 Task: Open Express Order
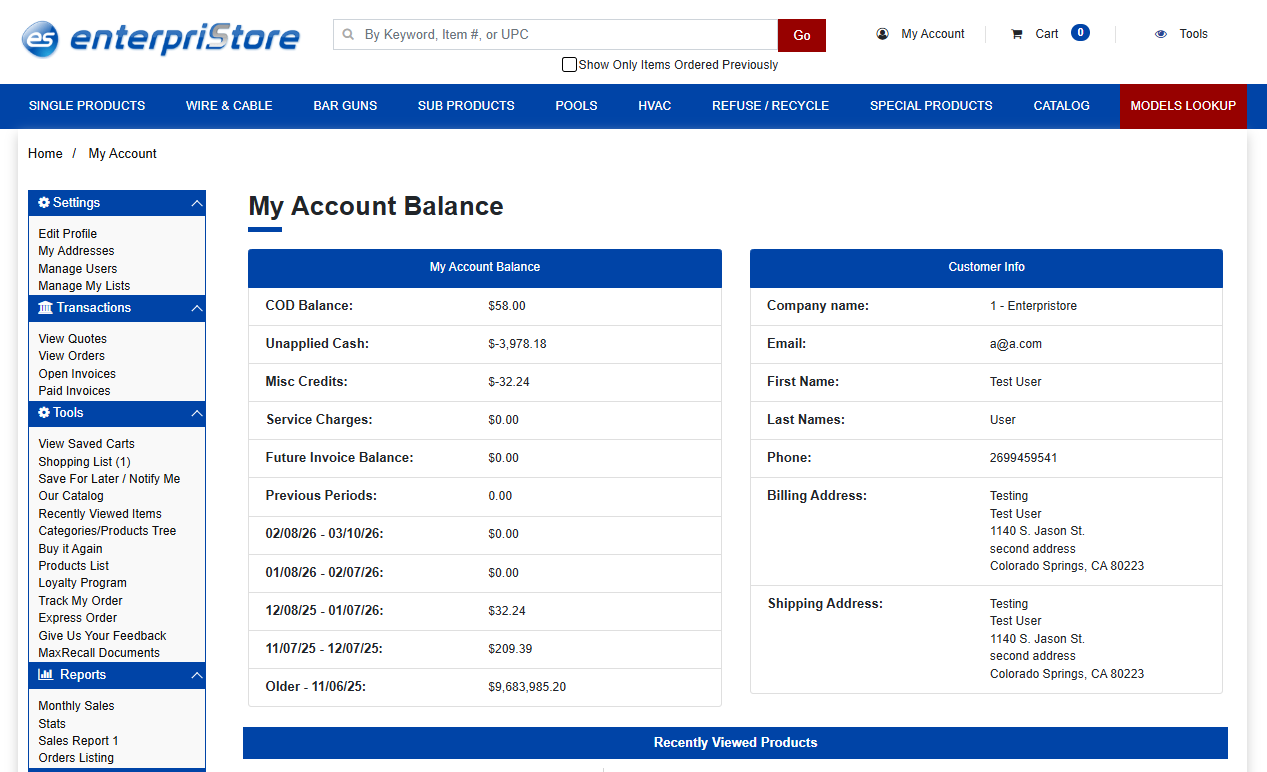[x=78, y=618]
